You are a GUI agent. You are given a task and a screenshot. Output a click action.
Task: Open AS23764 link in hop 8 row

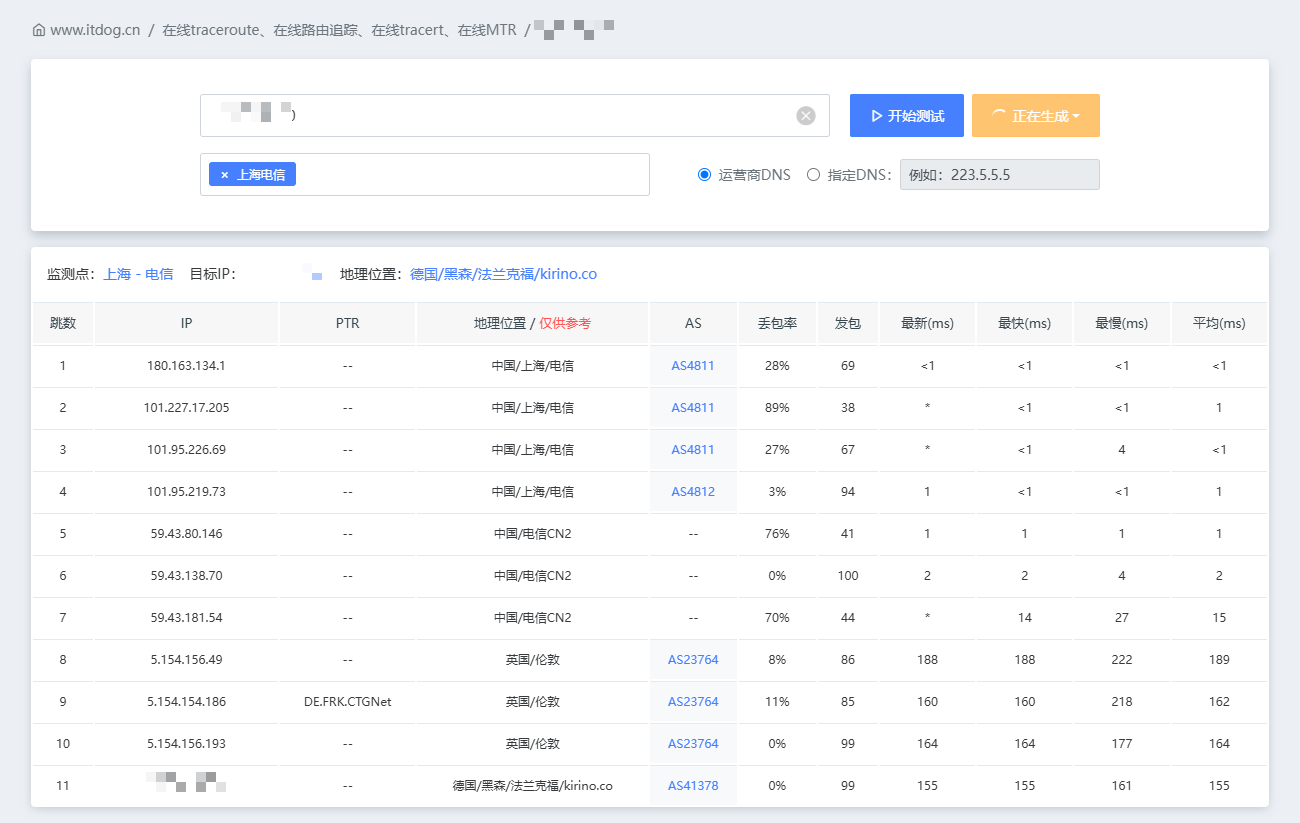[693, 660]
